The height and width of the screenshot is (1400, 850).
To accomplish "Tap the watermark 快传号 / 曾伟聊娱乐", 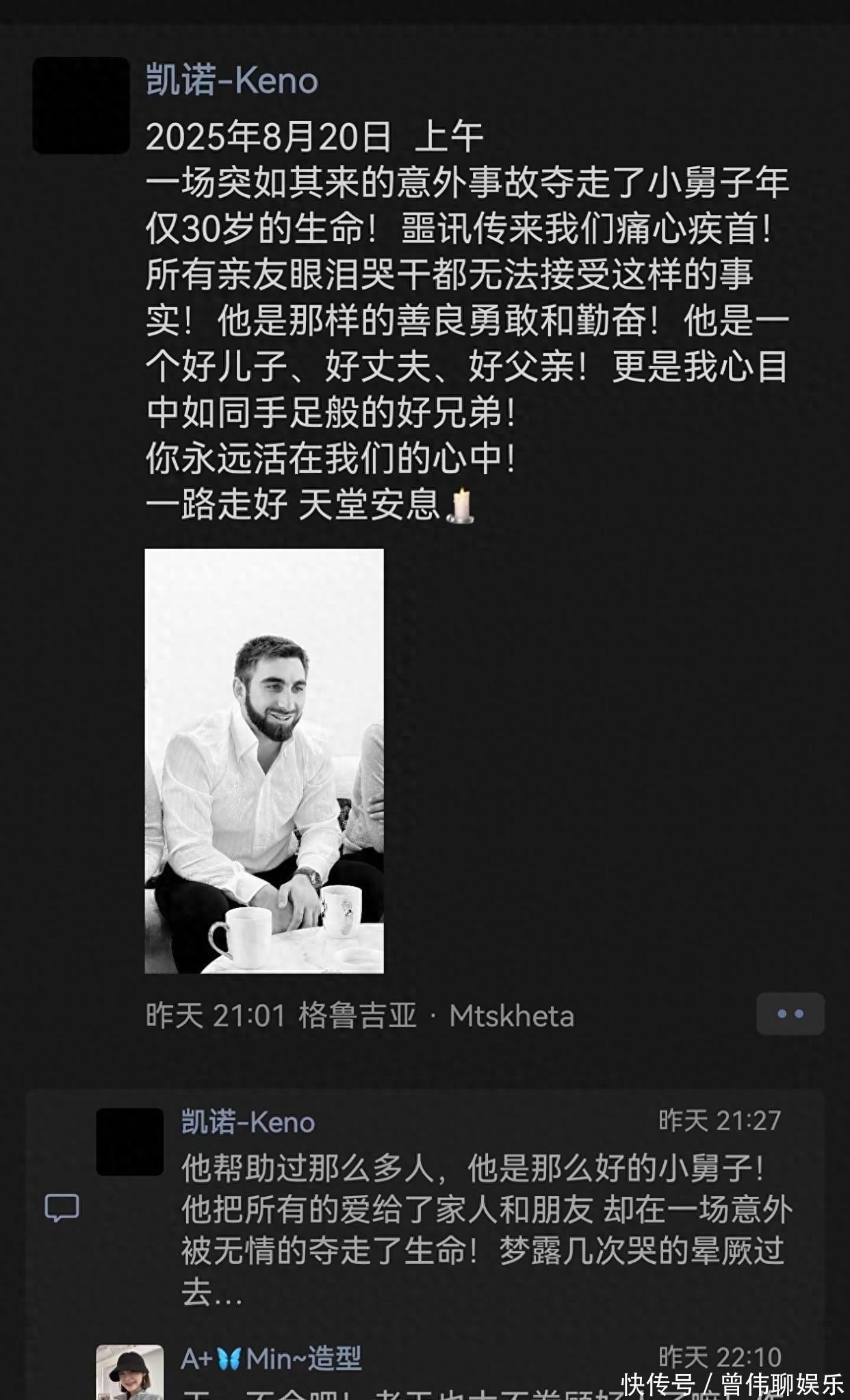I will (733, 1384).
